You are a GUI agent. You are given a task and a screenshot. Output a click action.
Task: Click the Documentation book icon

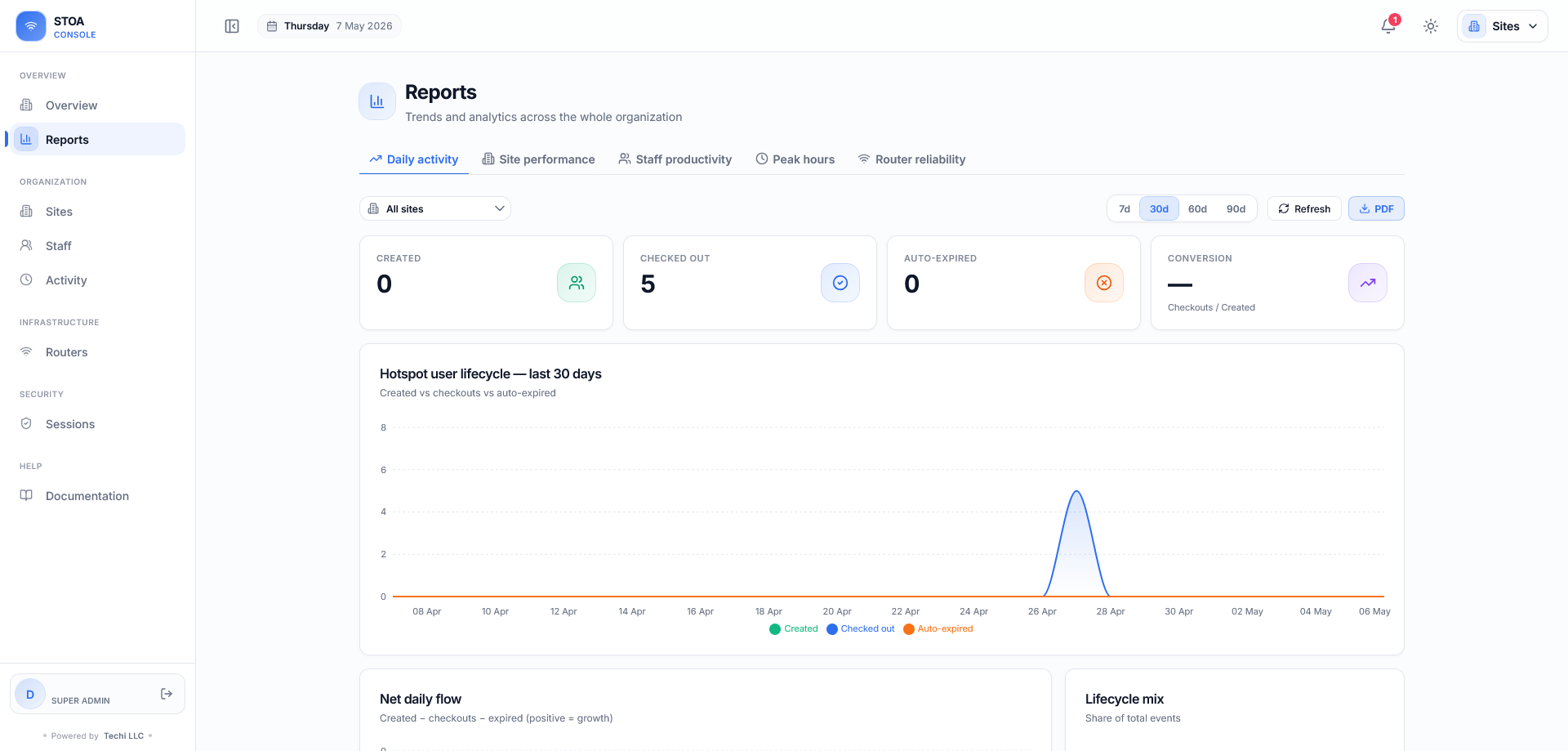pyautogui.click(x=26, y=495)
